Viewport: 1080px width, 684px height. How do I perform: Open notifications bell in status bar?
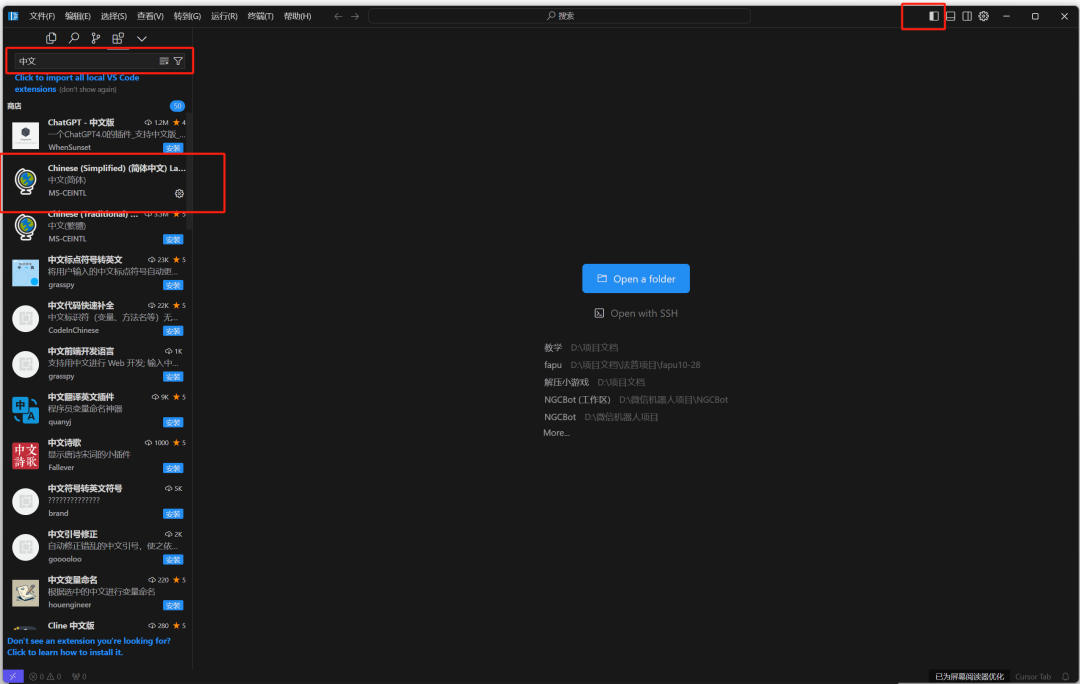pyautogui.click(x=1066, y=676)
